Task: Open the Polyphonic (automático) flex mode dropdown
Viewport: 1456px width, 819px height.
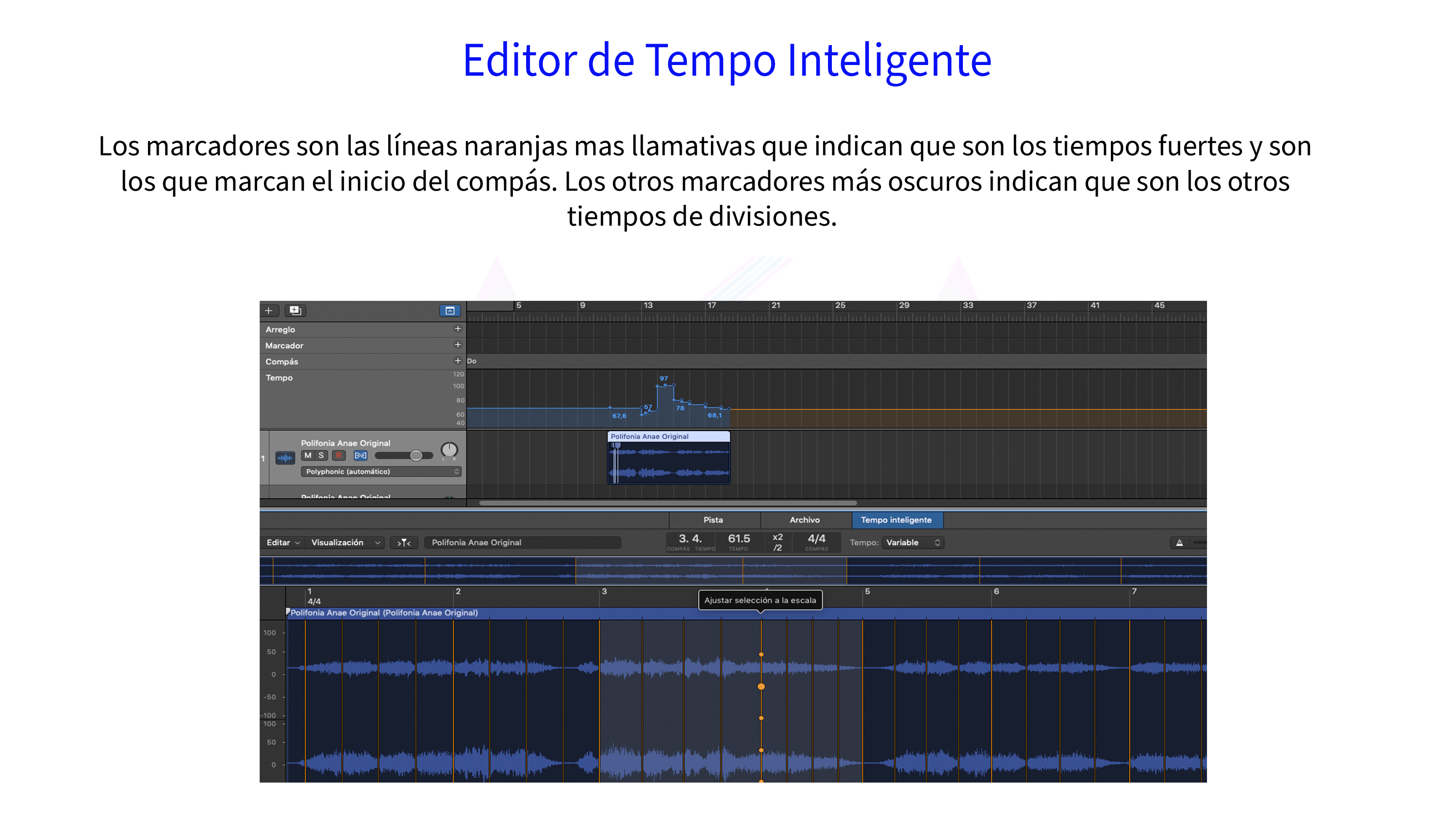Action: 381,472
